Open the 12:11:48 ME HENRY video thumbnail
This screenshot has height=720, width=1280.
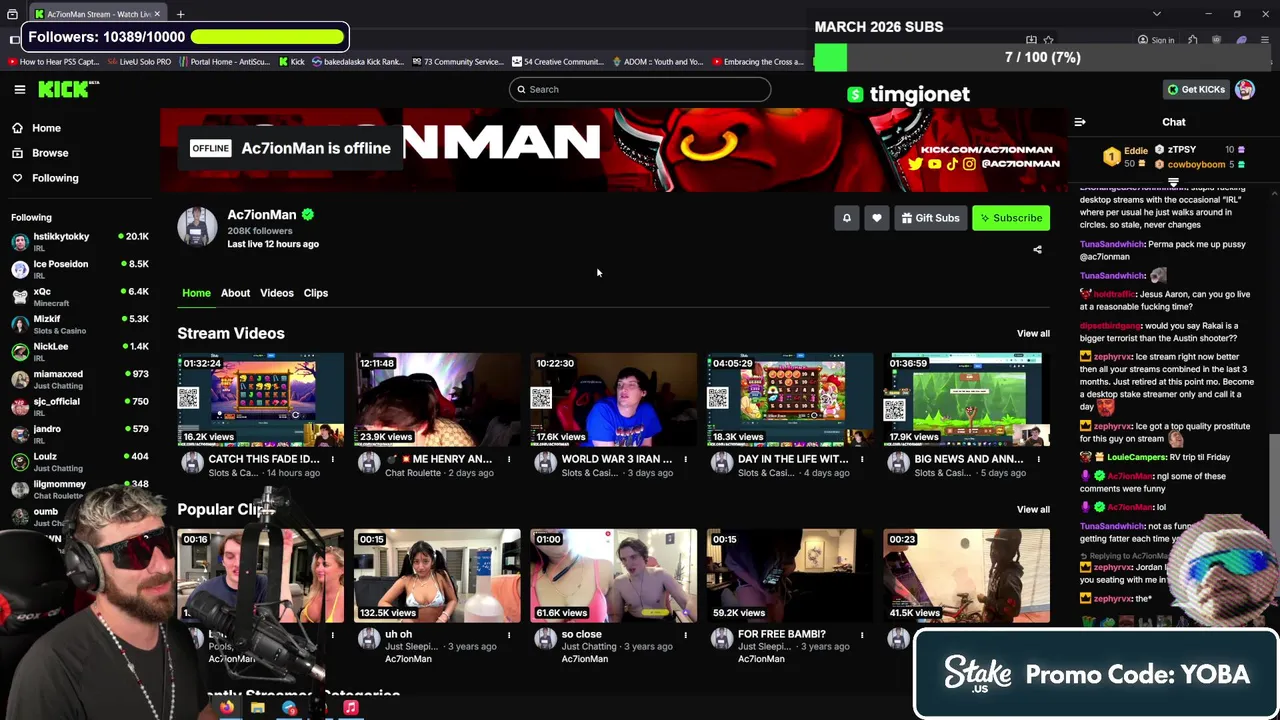coord(437,399)
